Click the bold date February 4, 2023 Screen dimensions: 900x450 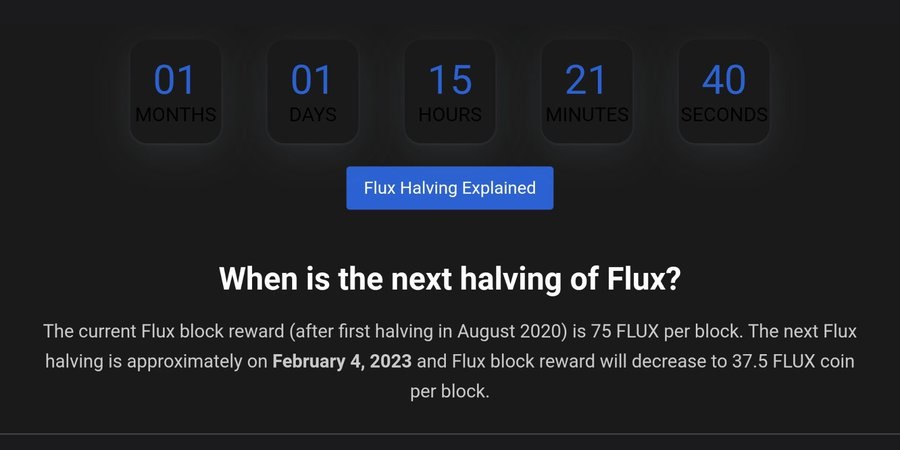point(341,361)
